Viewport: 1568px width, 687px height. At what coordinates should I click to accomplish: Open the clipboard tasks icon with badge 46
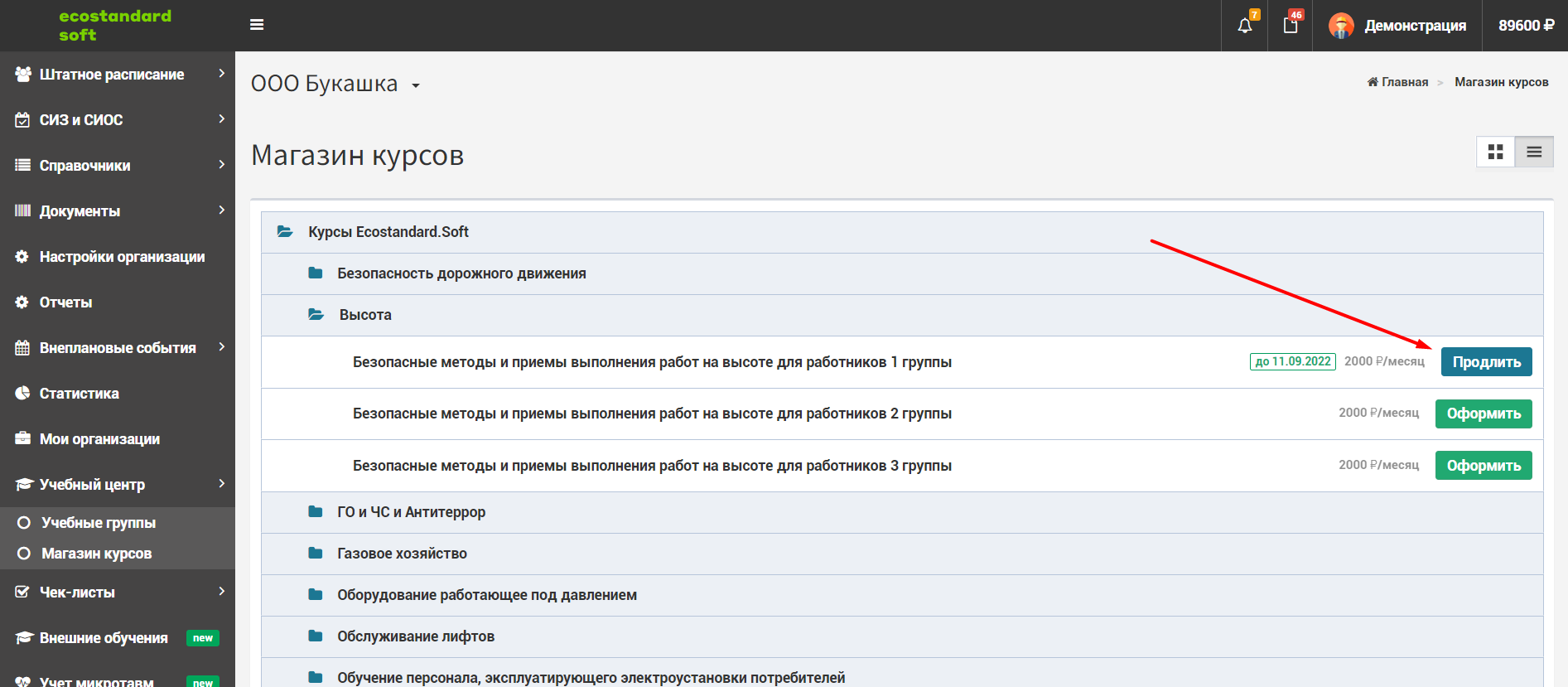(x=1291, y=26)
